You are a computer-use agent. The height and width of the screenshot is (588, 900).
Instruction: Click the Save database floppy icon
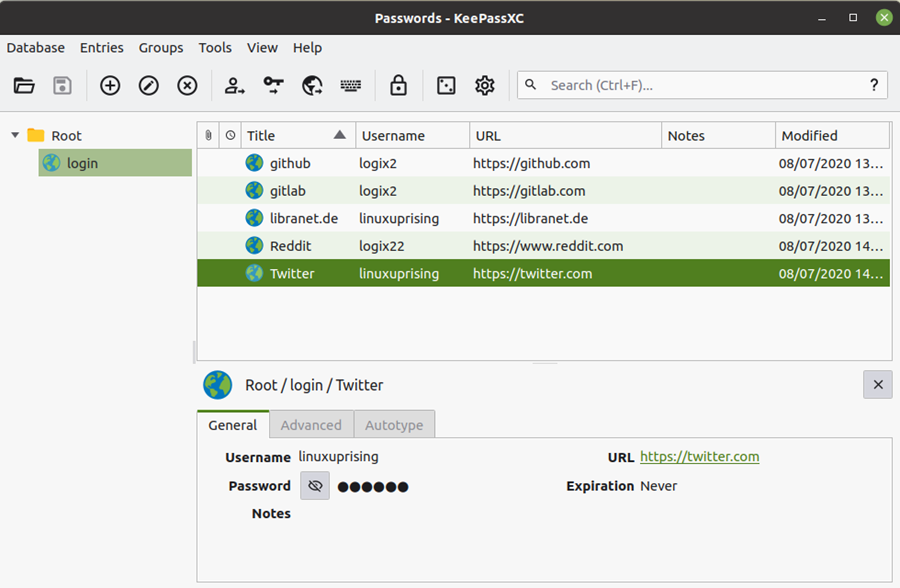63,86
